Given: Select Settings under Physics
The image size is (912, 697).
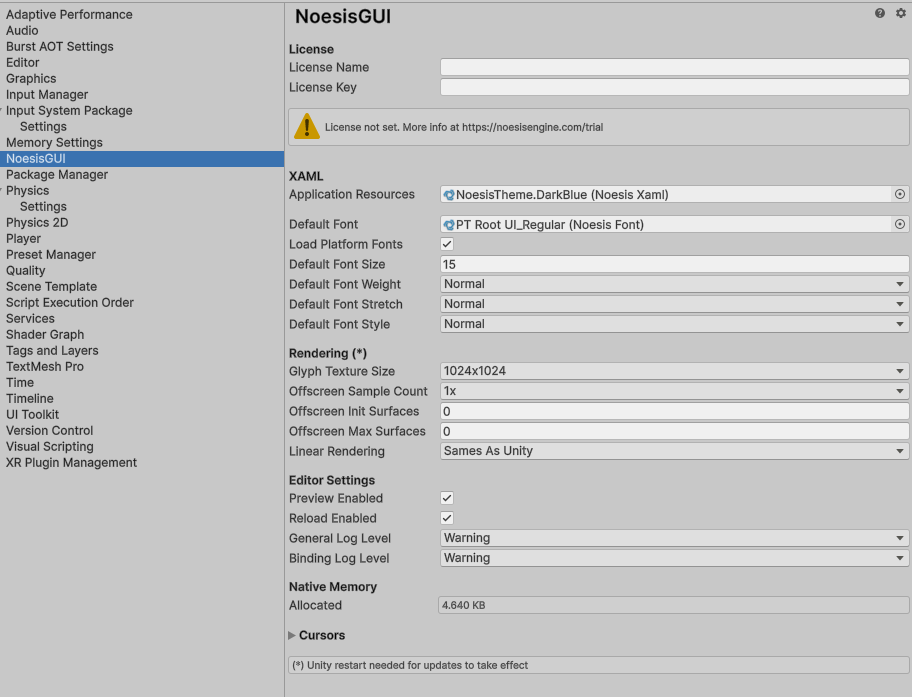Looking at the screenshot, I should [43, 207].
